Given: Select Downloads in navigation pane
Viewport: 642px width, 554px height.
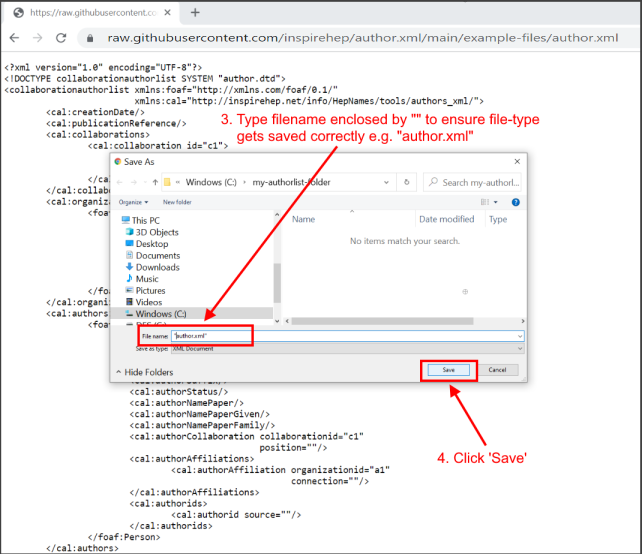Looking at the screenshot, I should 152,267.
